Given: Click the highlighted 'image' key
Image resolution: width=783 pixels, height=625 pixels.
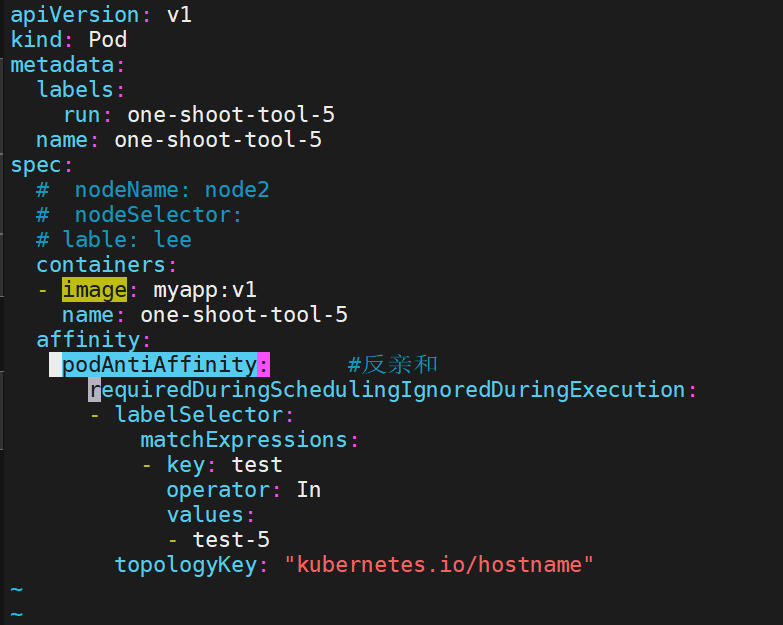Looking at the screenshot, I should (94, 290).
